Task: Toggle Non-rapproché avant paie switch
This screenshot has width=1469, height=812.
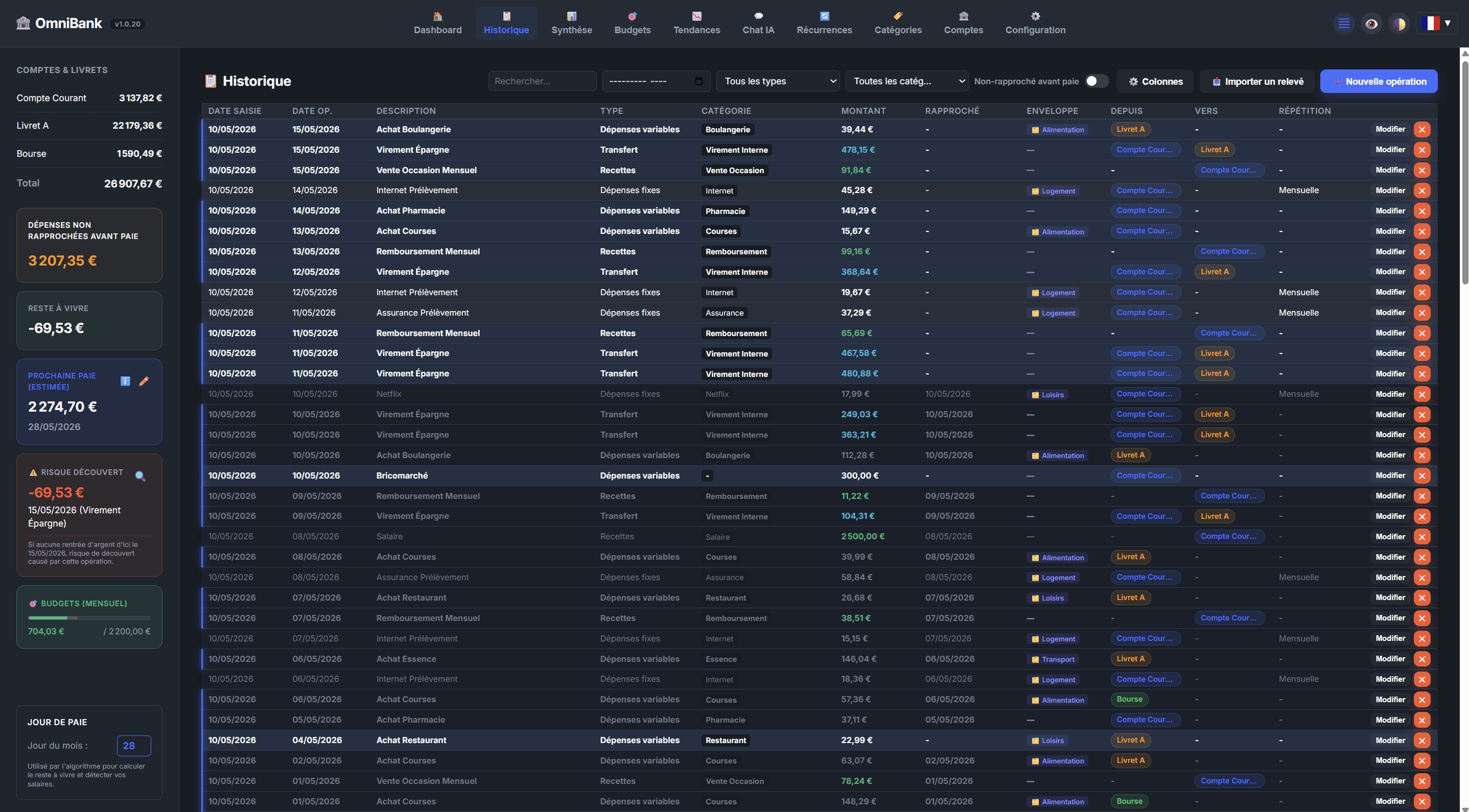Action: pos(1096,81)
